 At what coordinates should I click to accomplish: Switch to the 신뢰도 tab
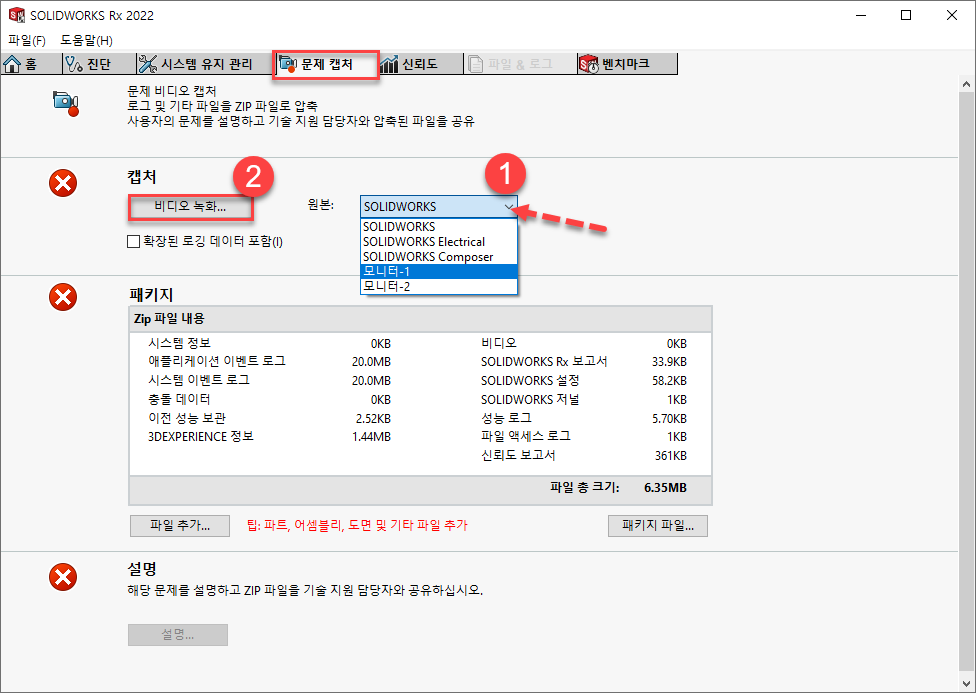coord(421,64)
